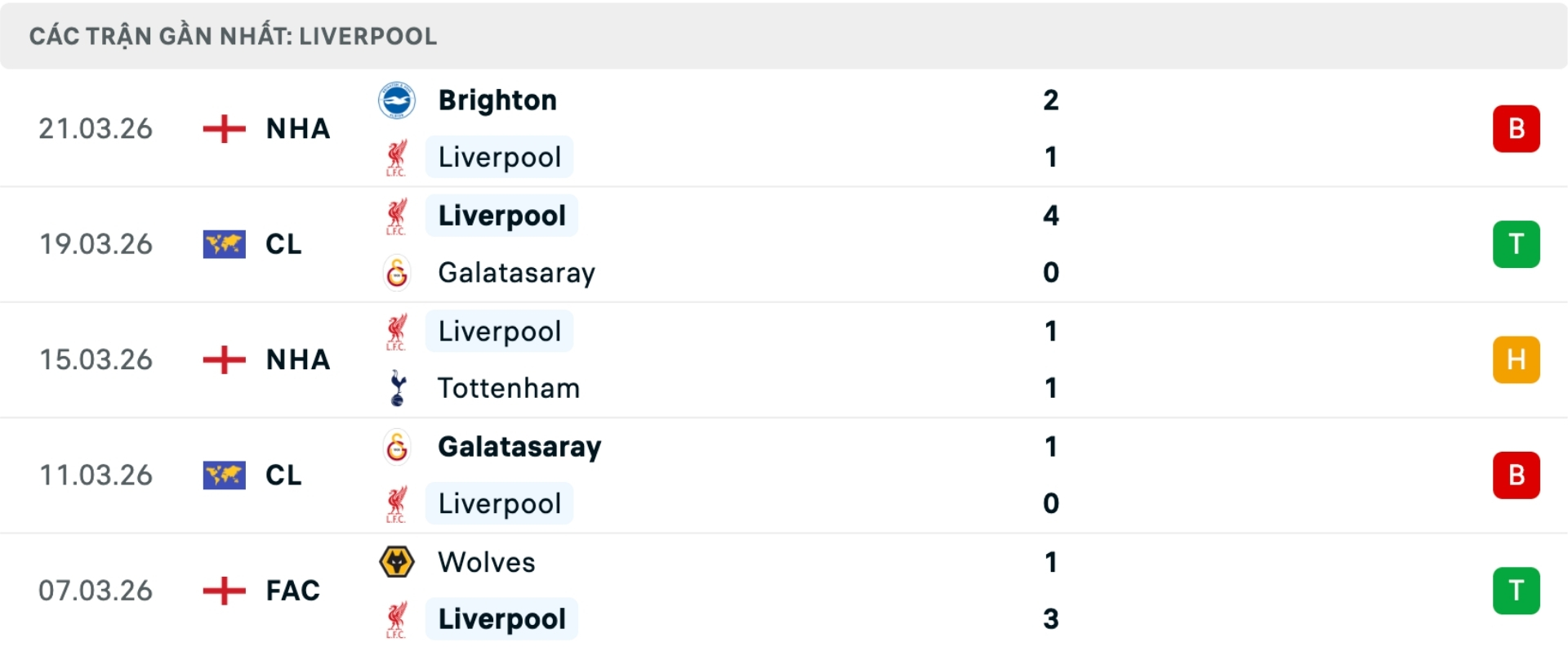
Task: Click the FAC competition label
Action: [x=292, y=590]
